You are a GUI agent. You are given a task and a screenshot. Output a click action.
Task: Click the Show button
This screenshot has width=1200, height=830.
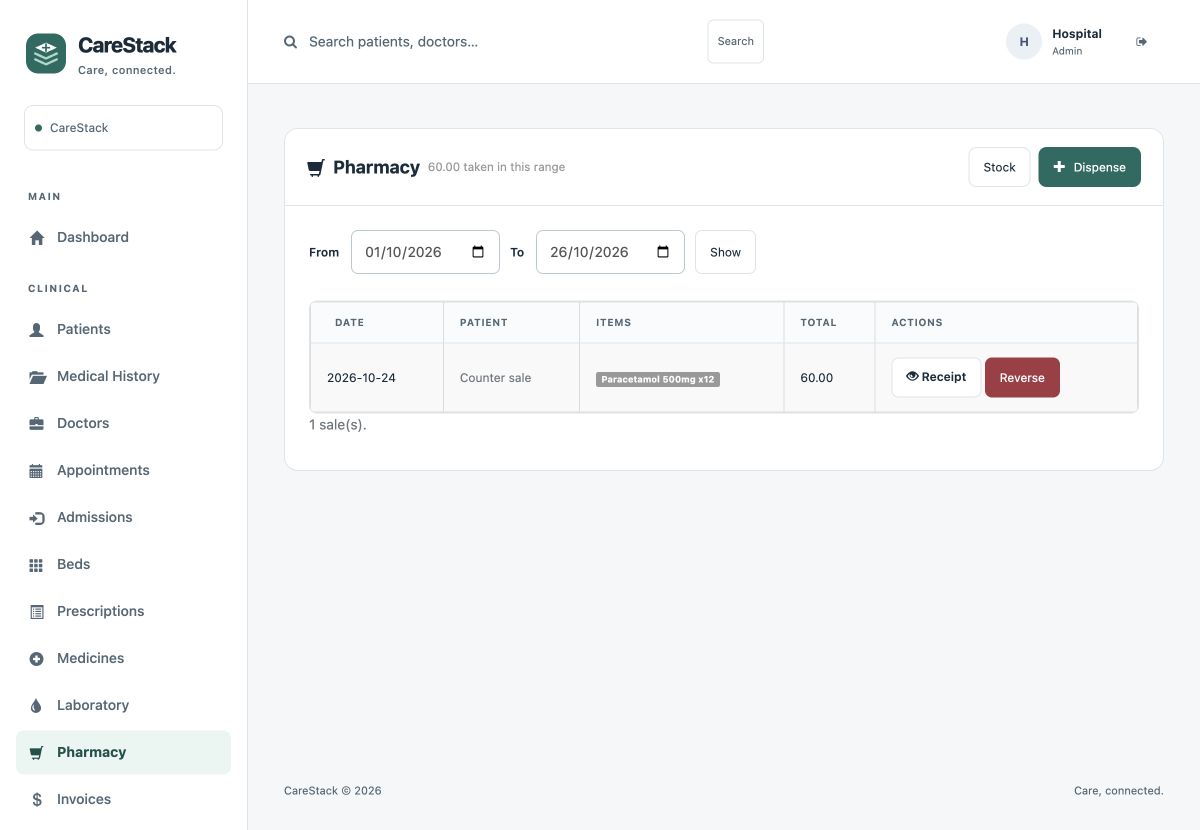725,252
